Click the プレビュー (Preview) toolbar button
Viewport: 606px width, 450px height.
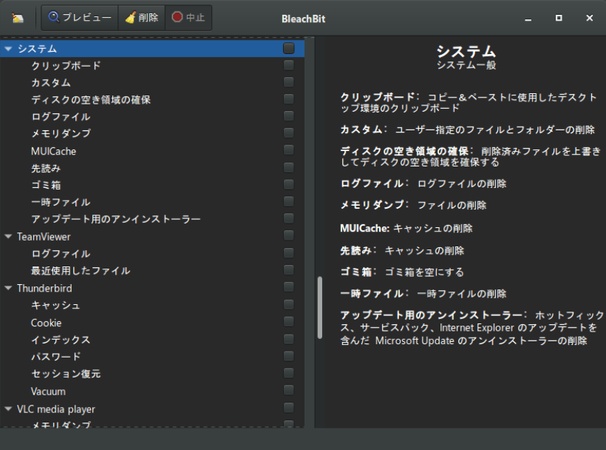79,17
